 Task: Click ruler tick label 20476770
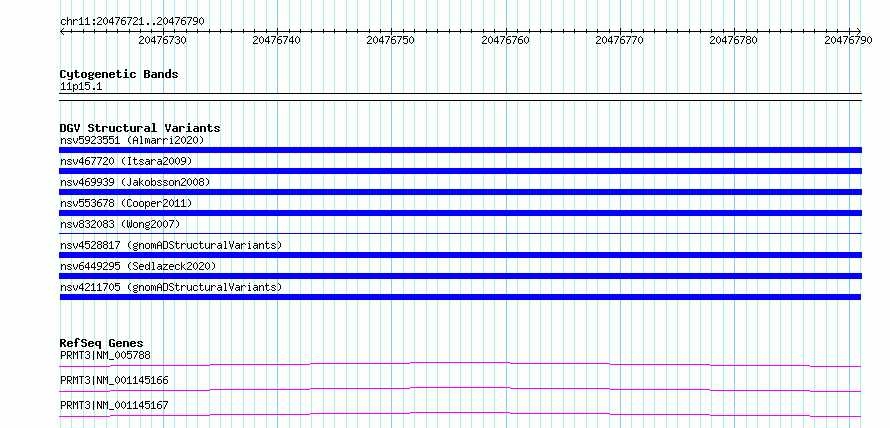tap(619, 40)
